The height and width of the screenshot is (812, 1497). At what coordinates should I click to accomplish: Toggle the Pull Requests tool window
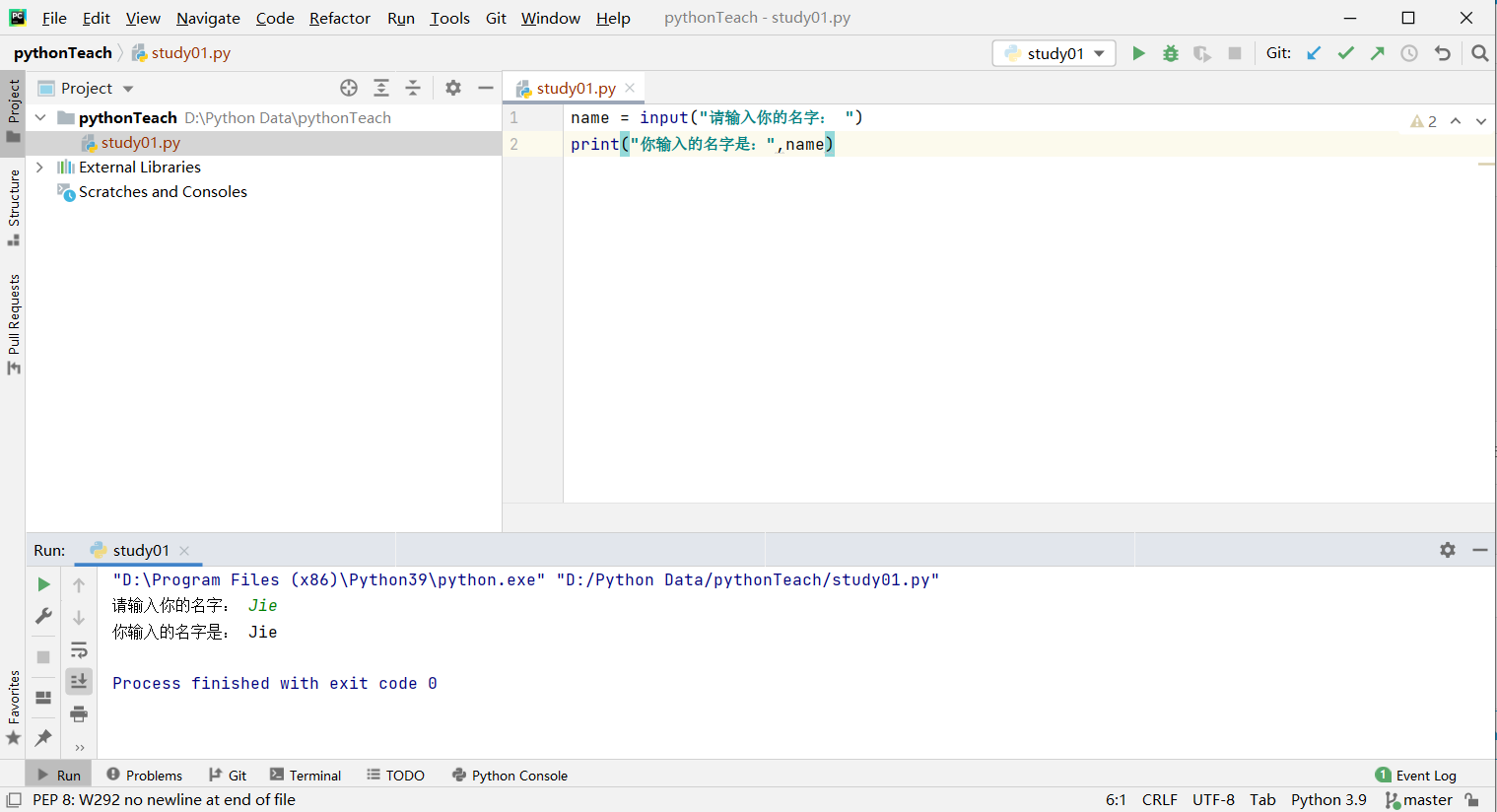click(13, 323)
